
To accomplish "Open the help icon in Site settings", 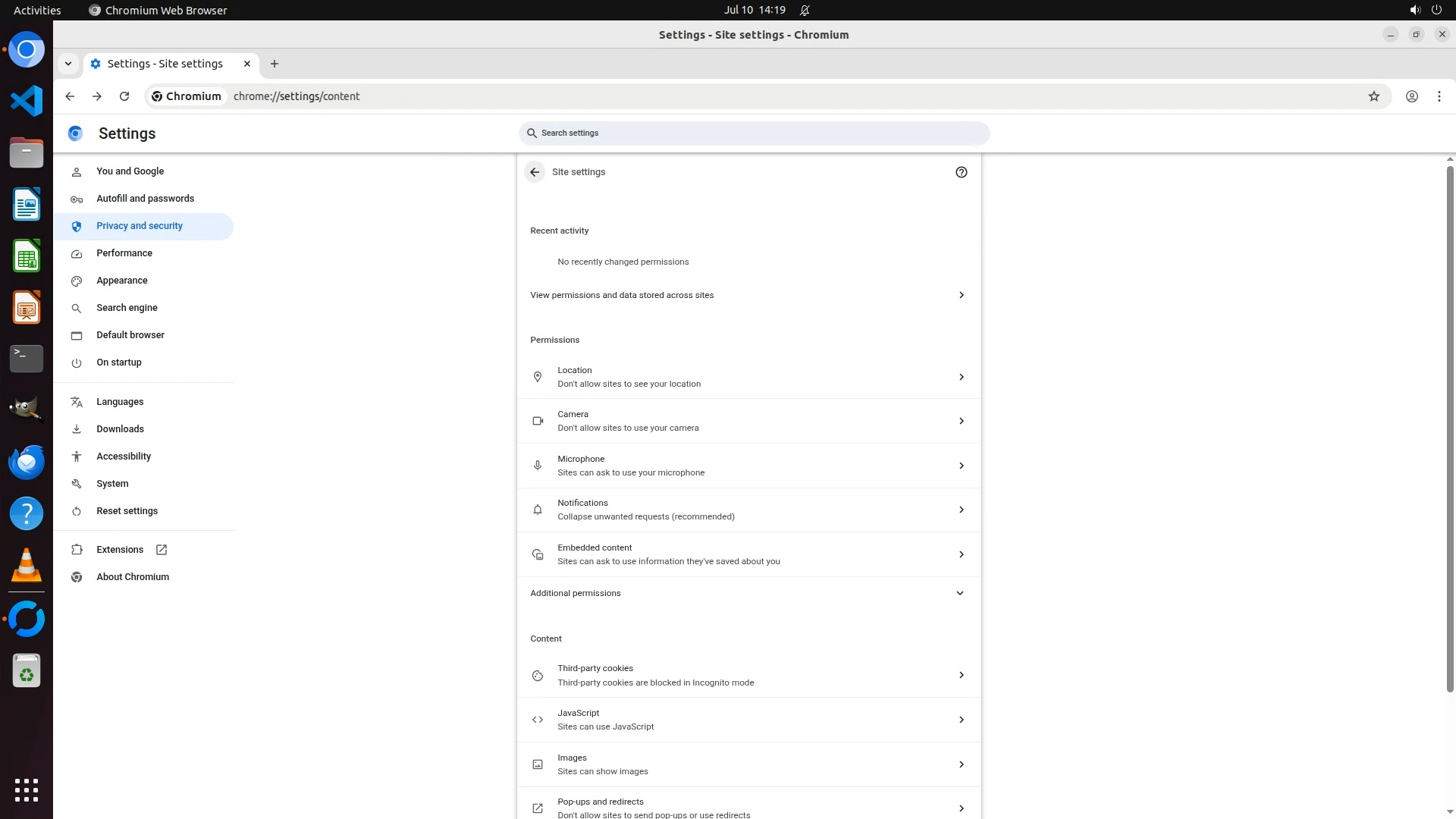I will point(961,172).
